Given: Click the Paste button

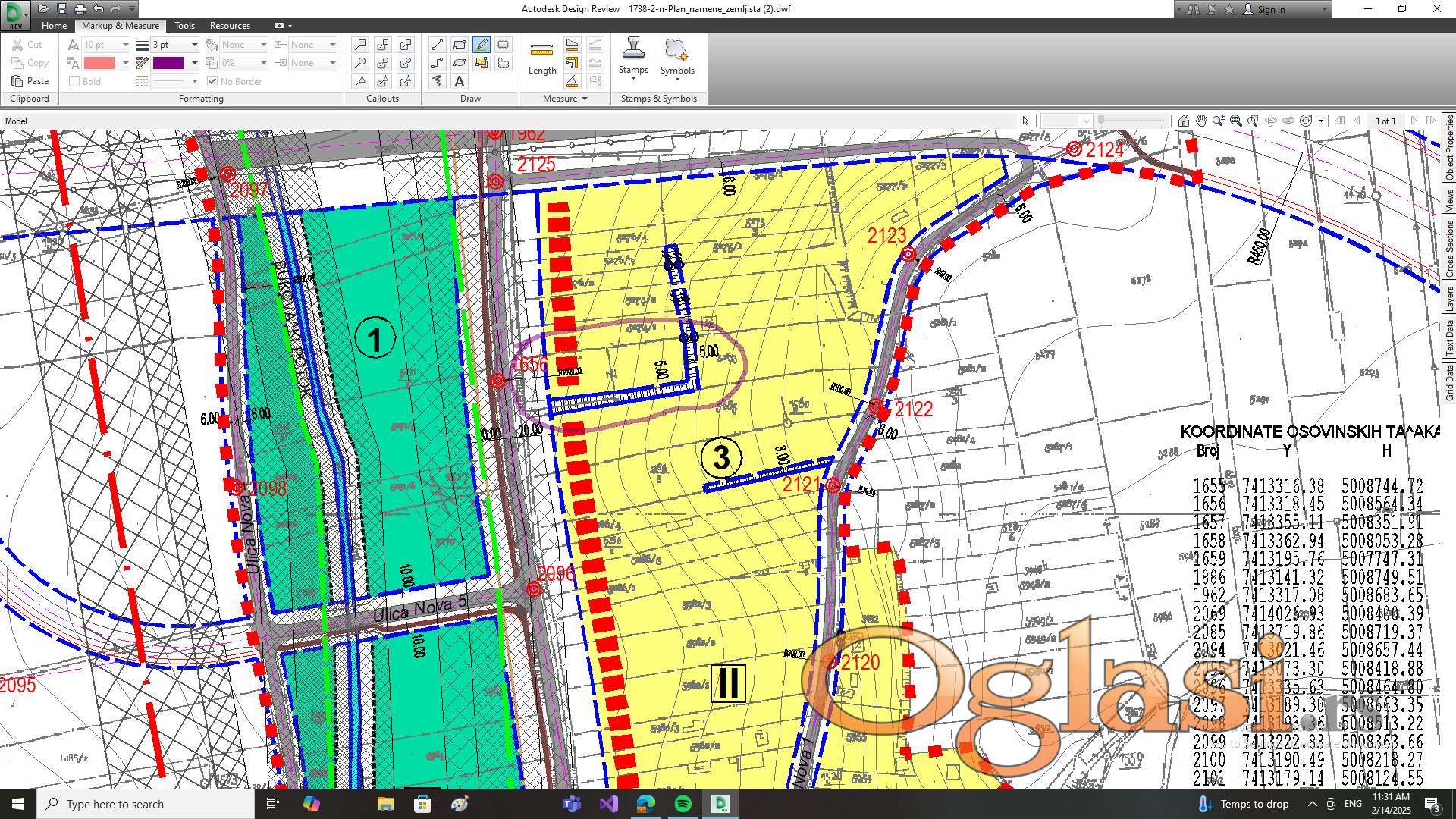Looking at the screenshot, I should pyautogui.click(x=30, y=81).
